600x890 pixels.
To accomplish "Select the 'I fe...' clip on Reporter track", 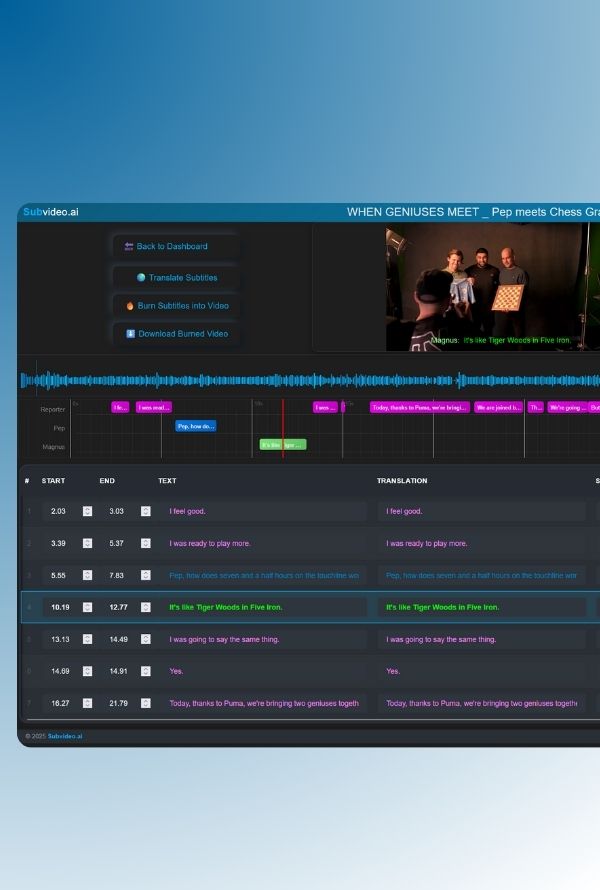I will (x=120, y=408).
